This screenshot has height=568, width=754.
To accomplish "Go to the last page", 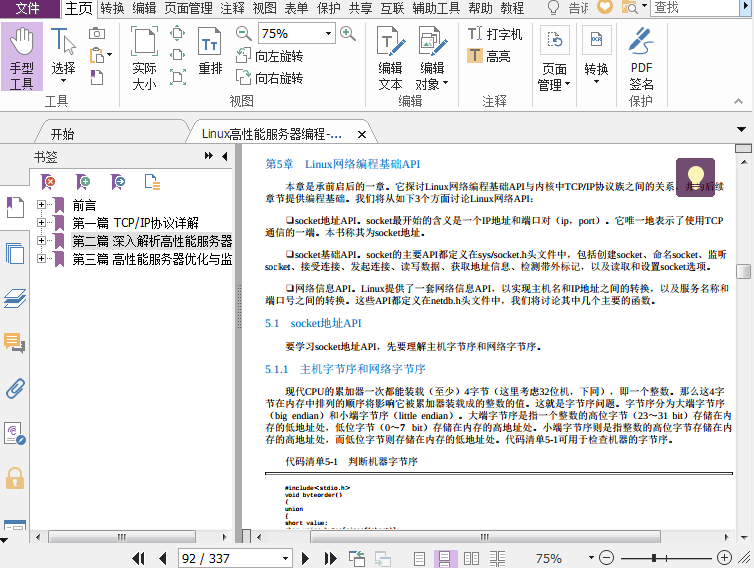I will [x=330, y=558].
